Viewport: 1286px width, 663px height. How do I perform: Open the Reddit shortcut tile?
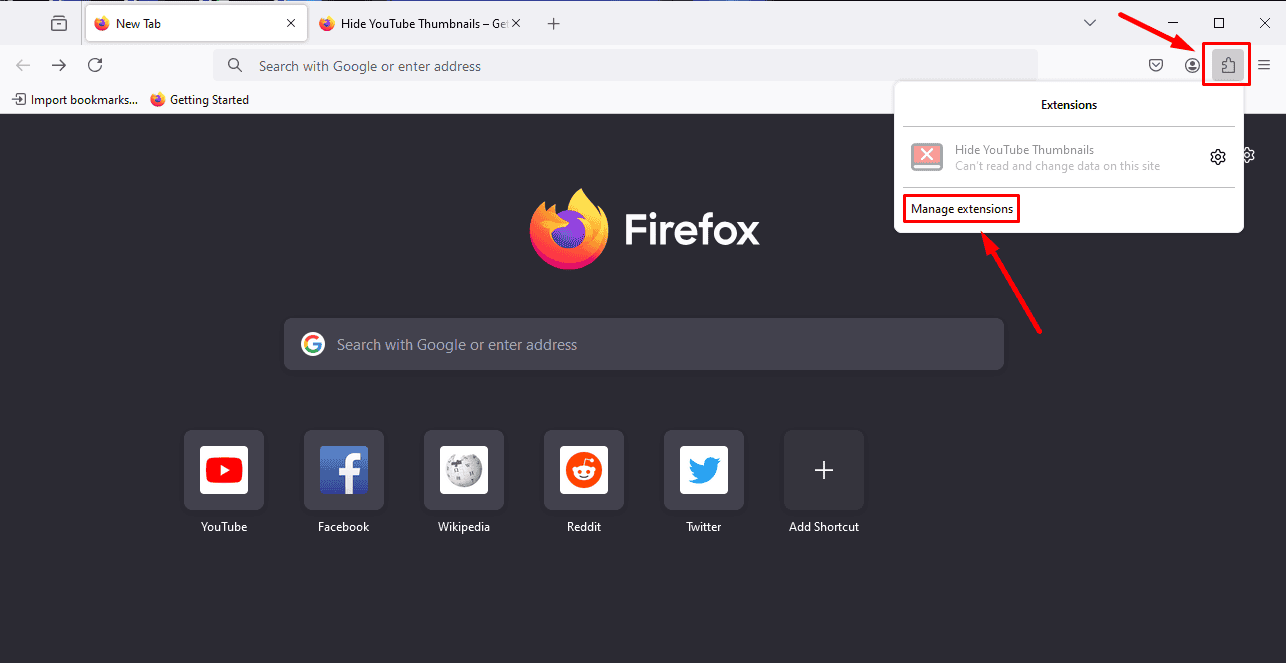[x=584, y=470]
